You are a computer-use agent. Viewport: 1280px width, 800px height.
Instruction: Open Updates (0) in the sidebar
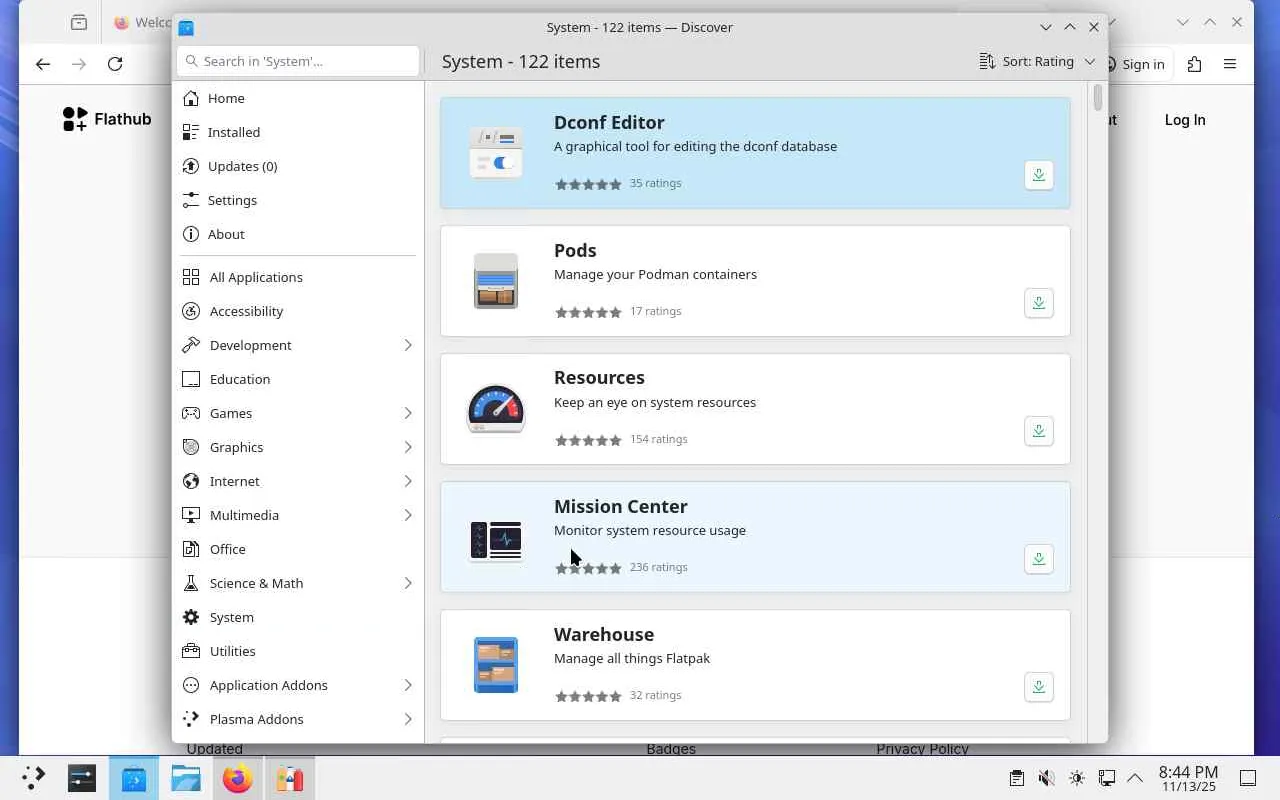point(298,166)
